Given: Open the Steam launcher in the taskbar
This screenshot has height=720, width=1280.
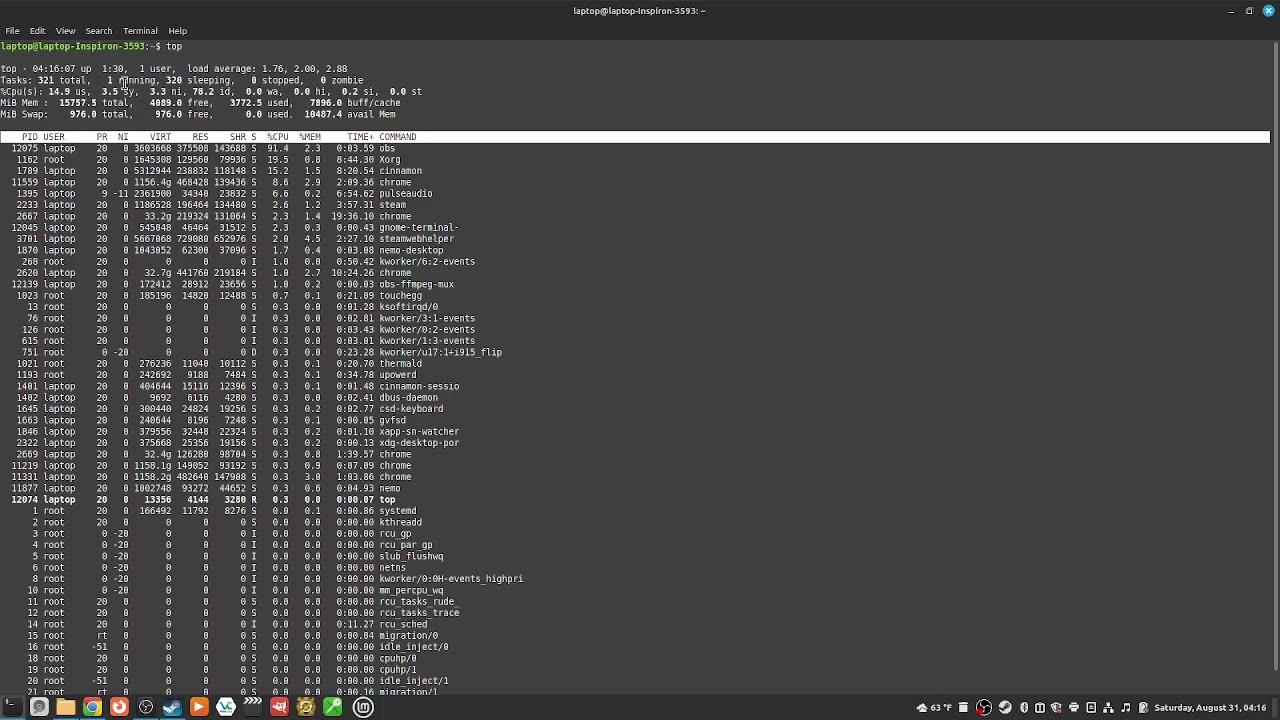Looking at the screenshot, I should coord(172,707).
